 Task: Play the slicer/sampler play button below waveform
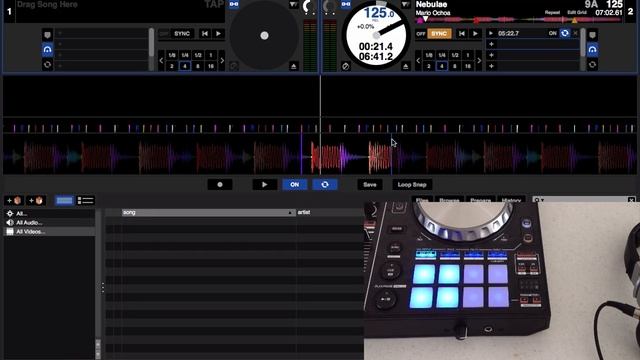coord(264,184)
